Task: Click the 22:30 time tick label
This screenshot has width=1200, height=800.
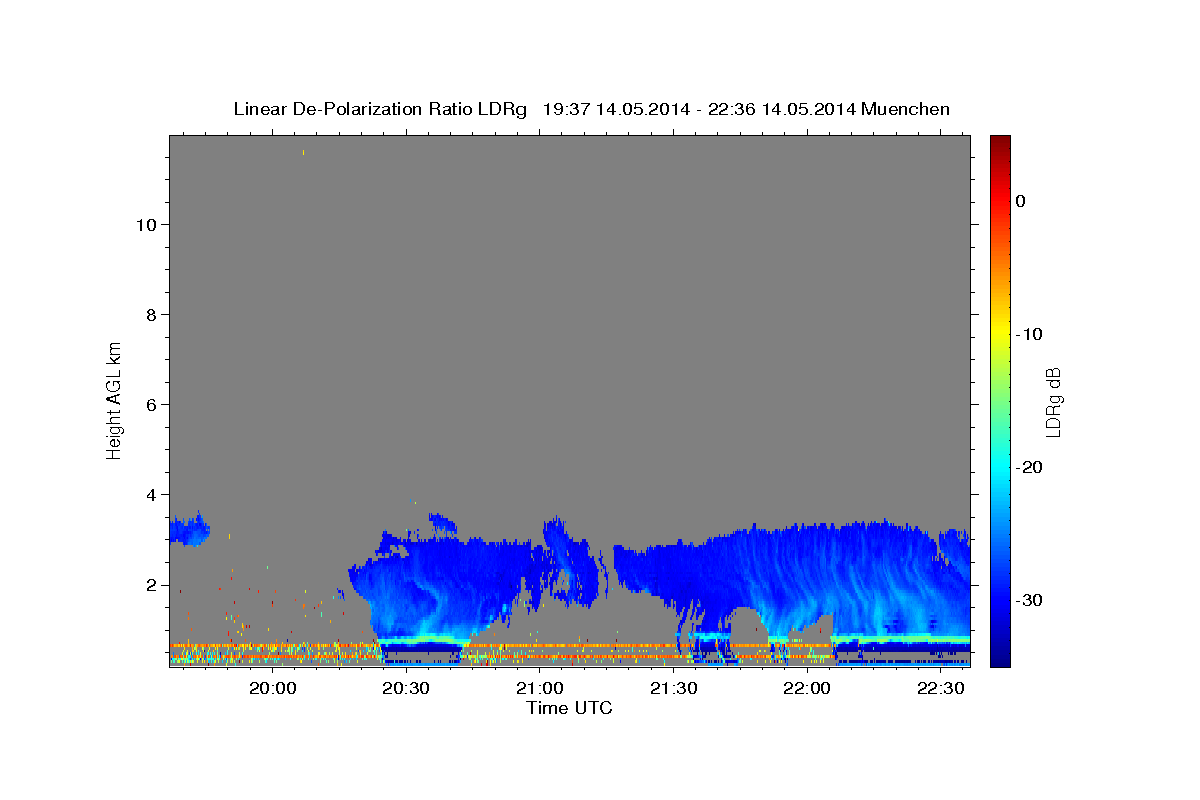Action: point(940,688)
